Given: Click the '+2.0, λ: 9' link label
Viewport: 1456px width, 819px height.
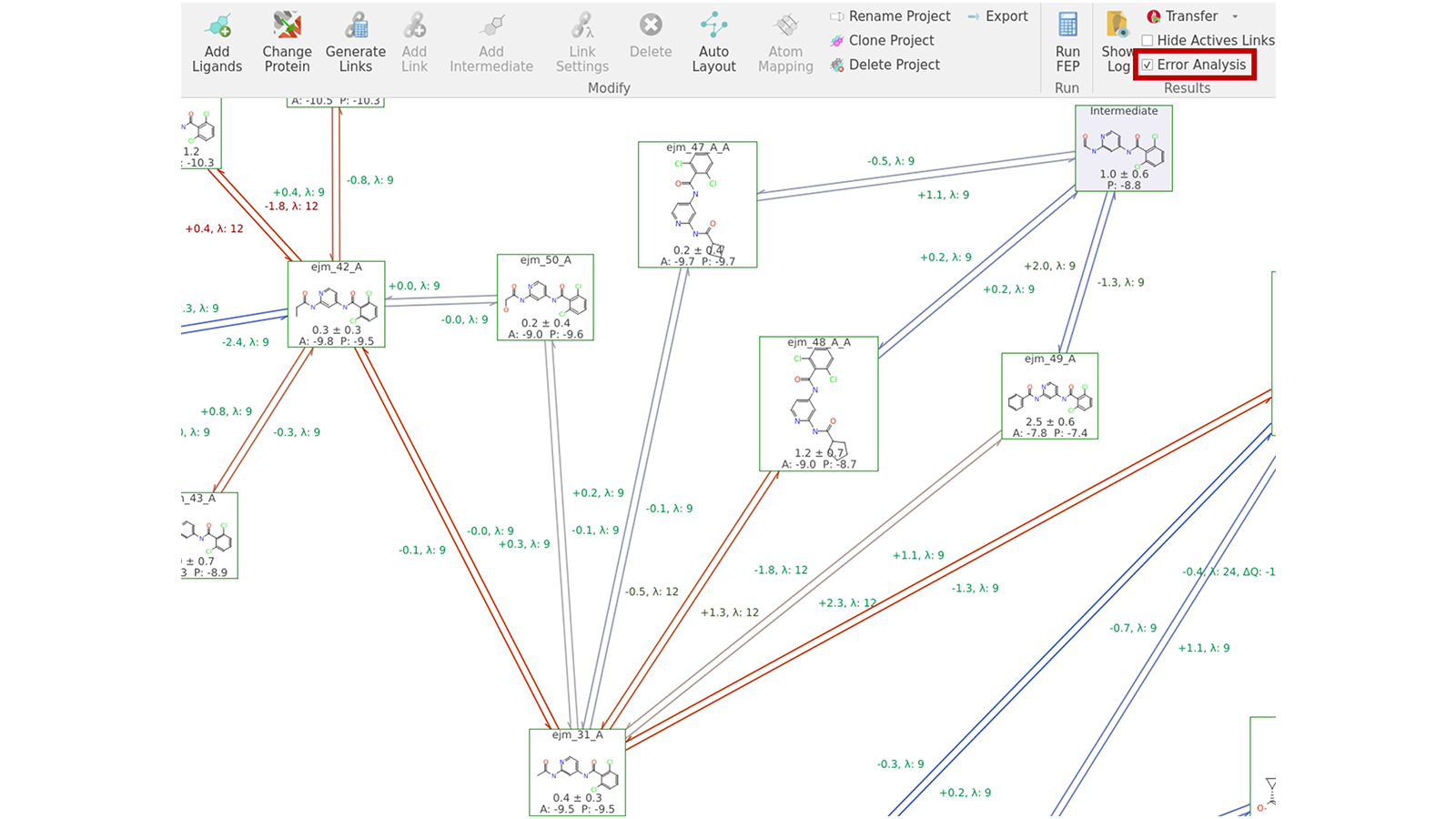Looking at the screenshot, I should pos(1049,266).
